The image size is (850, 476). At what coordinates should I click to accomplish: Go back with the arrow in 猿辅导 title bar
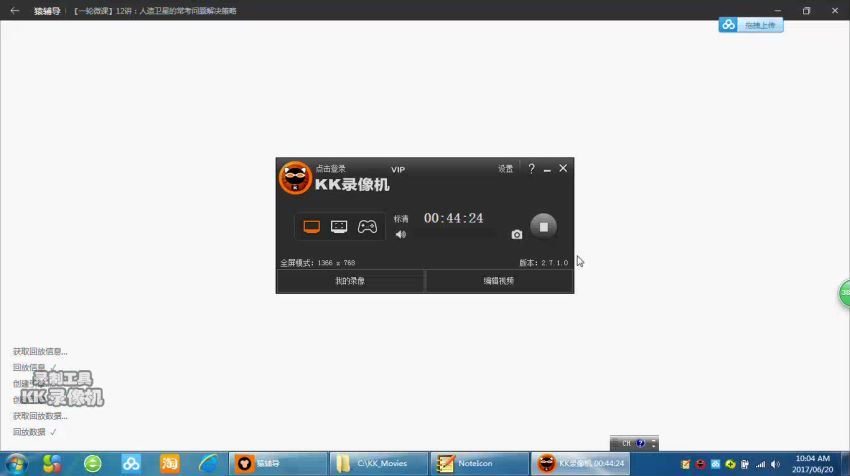point(15,10)
